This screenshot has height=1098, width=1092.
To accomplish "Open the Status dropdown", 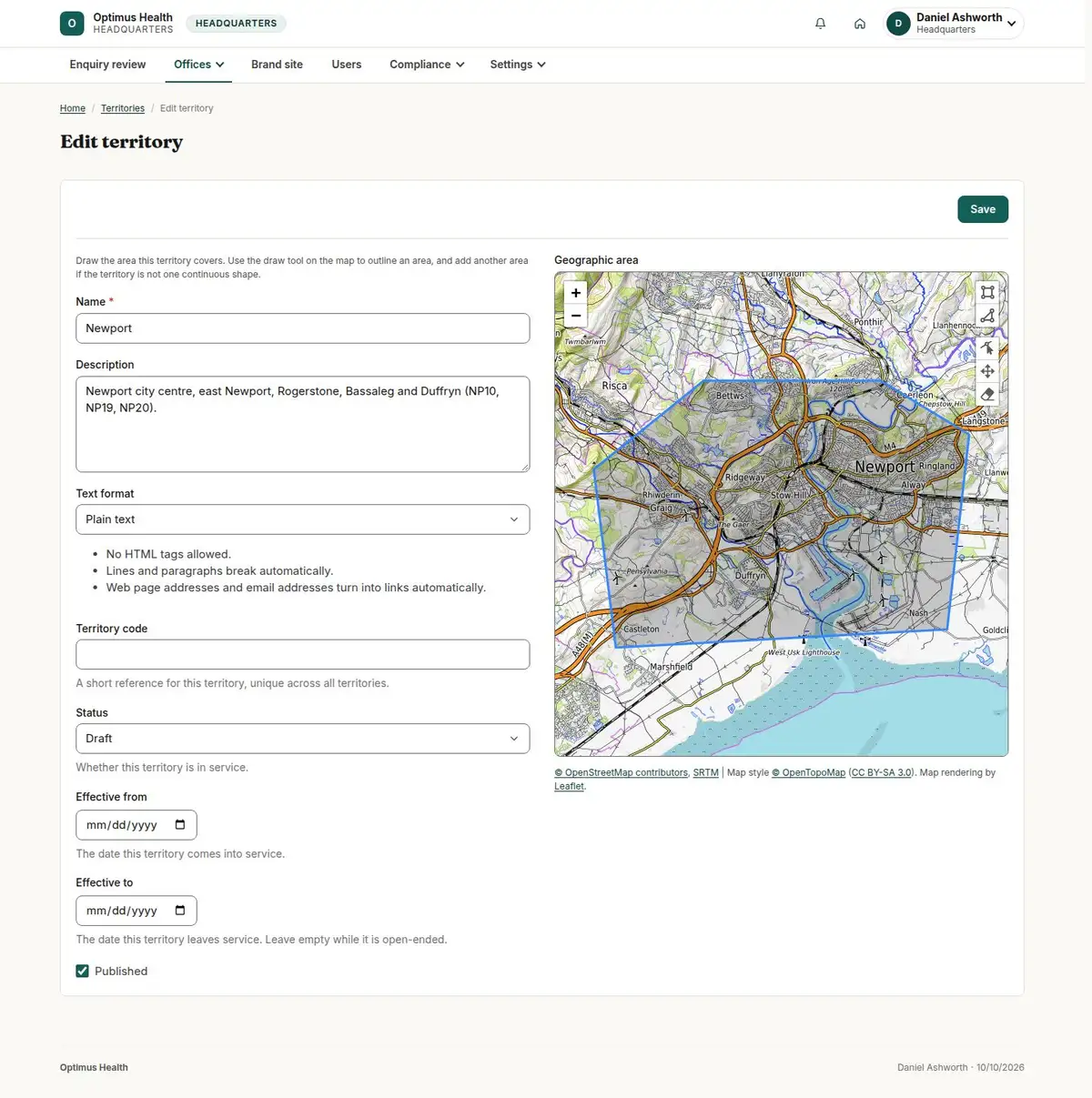I will pyautogui.click(x=303, y=739).
